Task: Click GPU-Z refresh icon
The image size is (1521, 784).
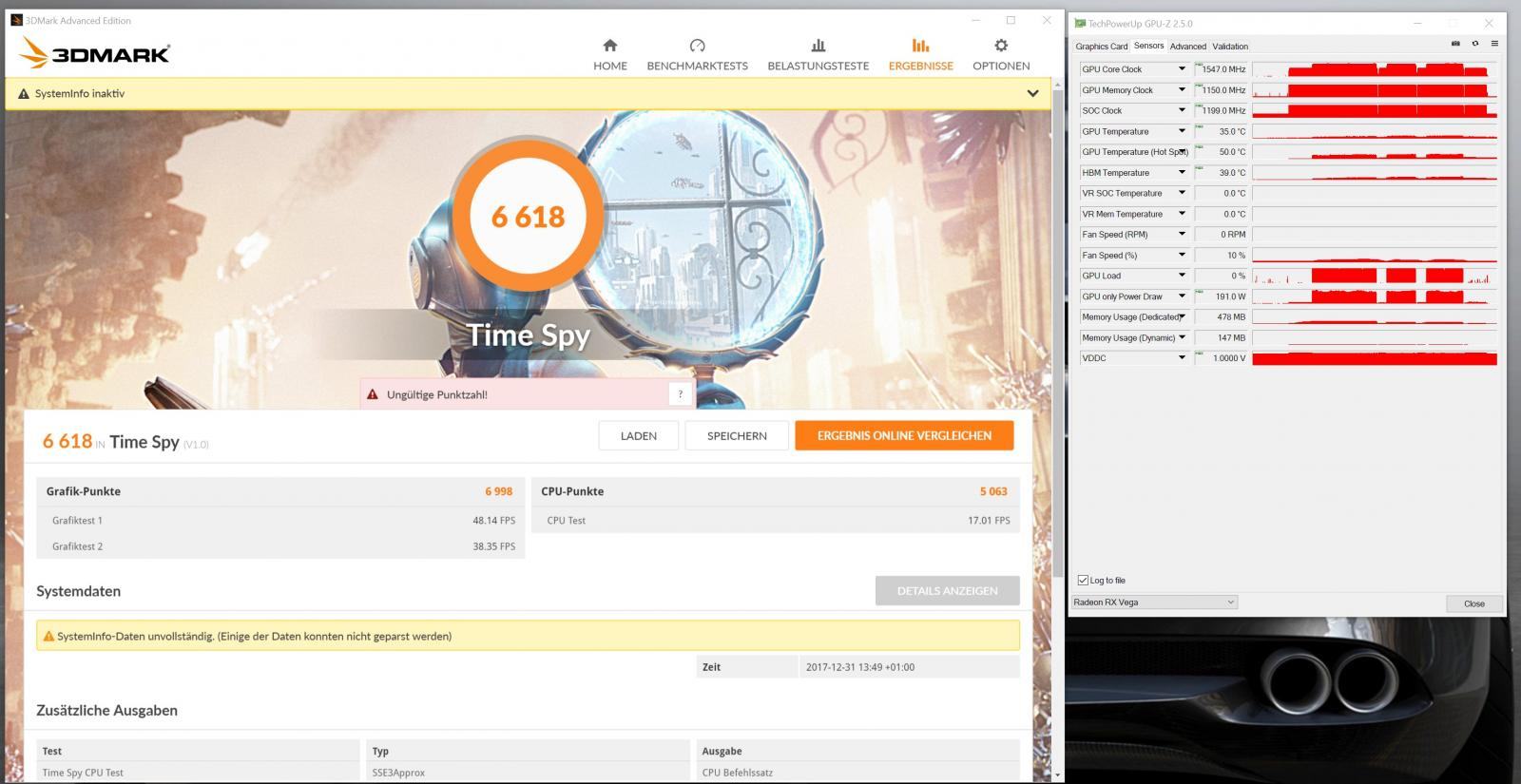Action: (x=1475, y=44)
